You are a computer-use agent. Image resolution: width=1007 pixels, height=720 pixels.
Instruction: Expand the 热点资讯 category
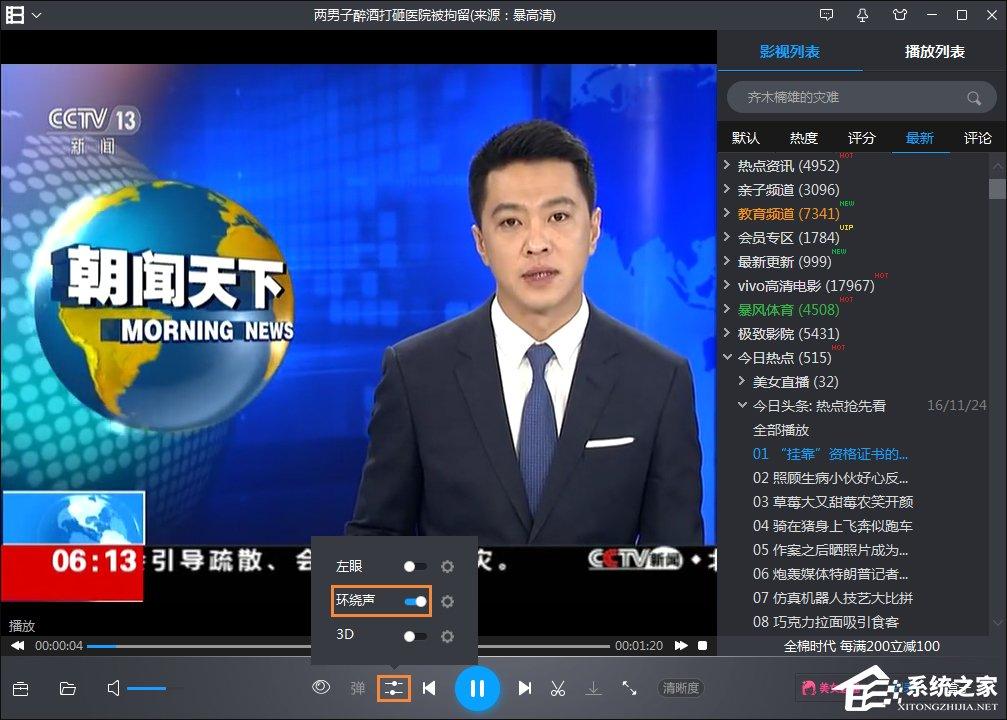(x=727, y=166)
